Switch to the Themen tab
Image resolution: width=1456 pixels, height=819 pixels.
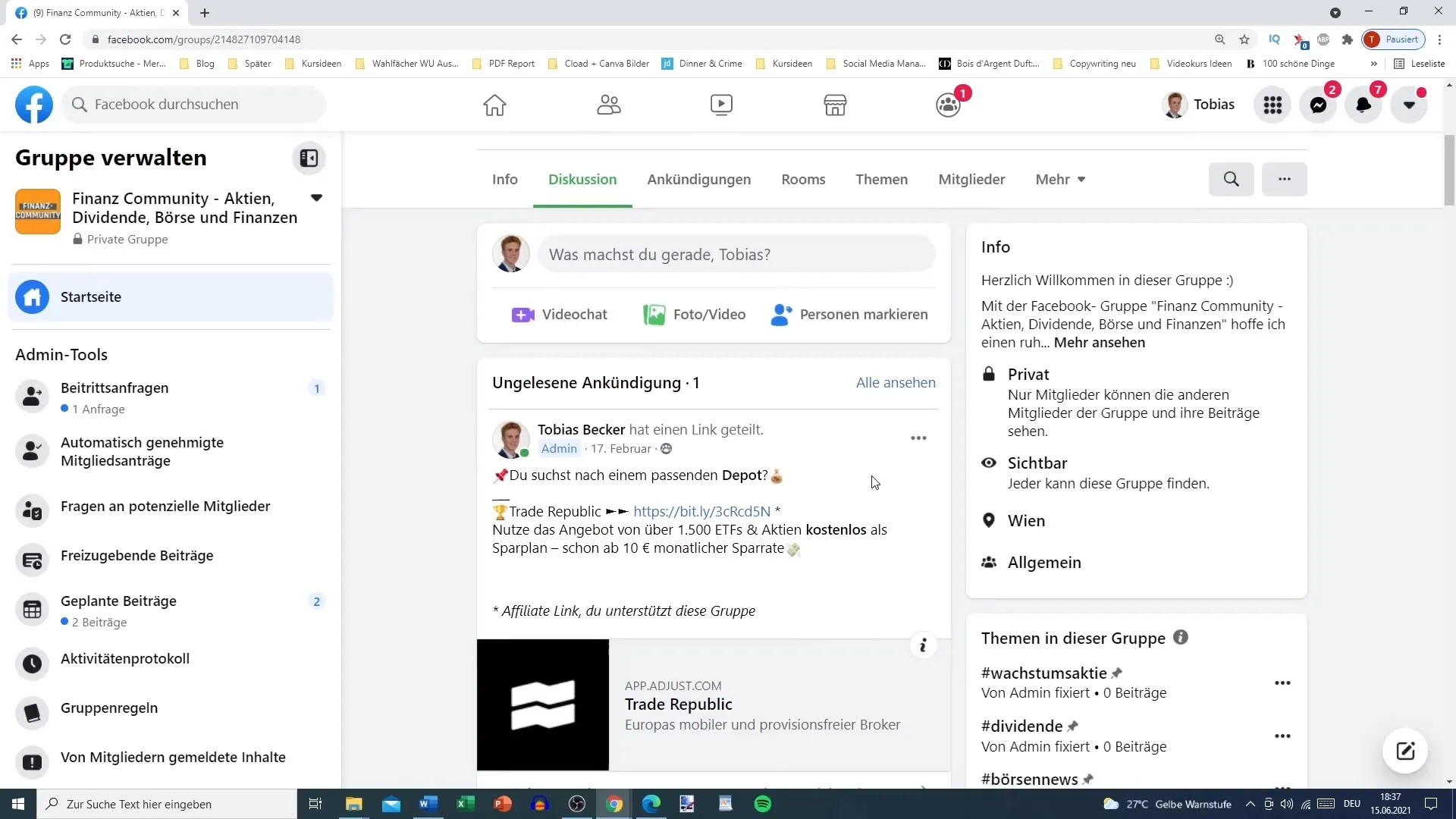(881, 180)
